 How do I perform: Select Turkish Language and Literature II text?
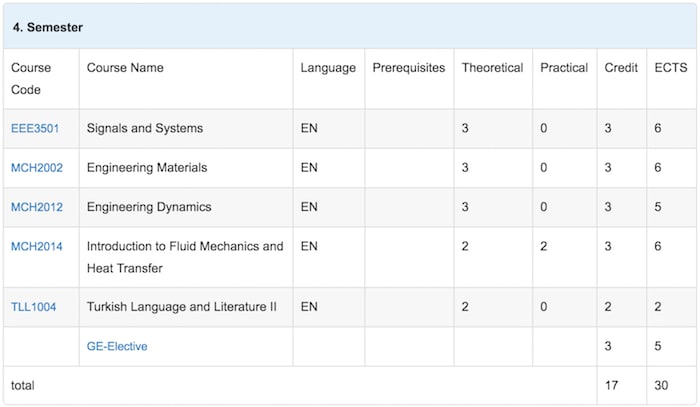[181, 307]
